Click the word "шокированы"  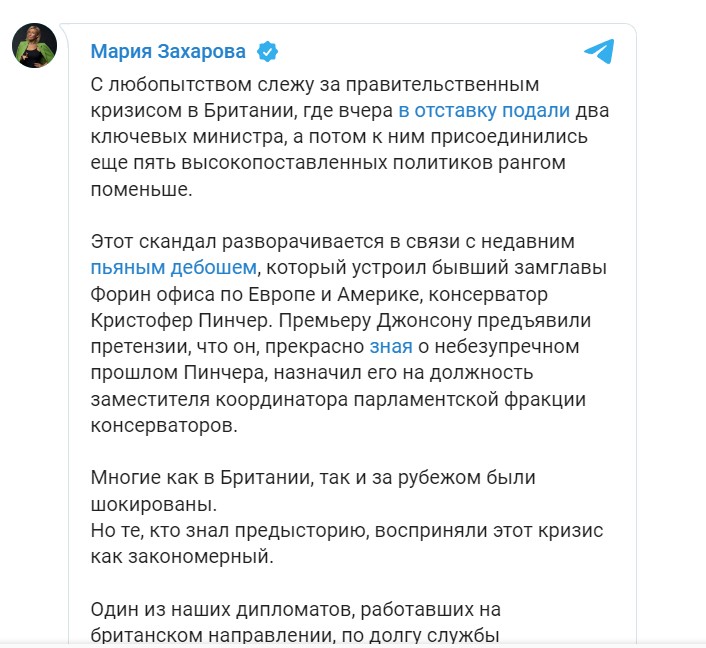coord(154,504)
